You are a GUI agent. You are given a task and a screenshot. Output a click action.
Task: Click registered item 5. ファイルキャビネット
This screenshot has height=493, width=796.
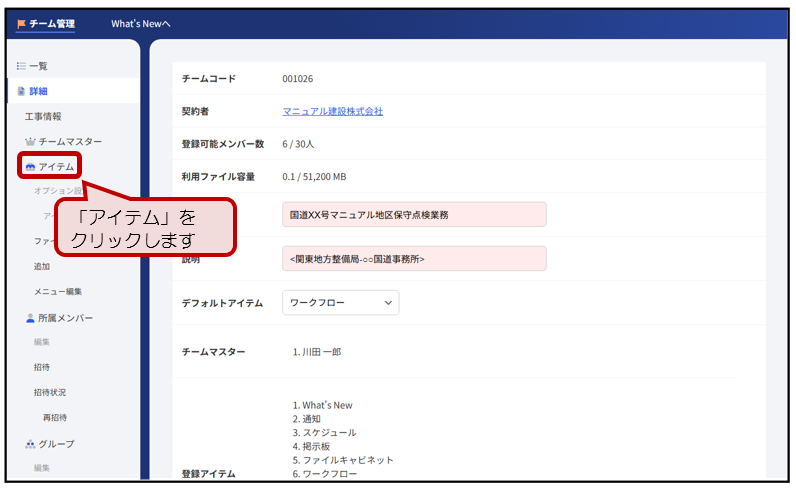pos(343,460)
